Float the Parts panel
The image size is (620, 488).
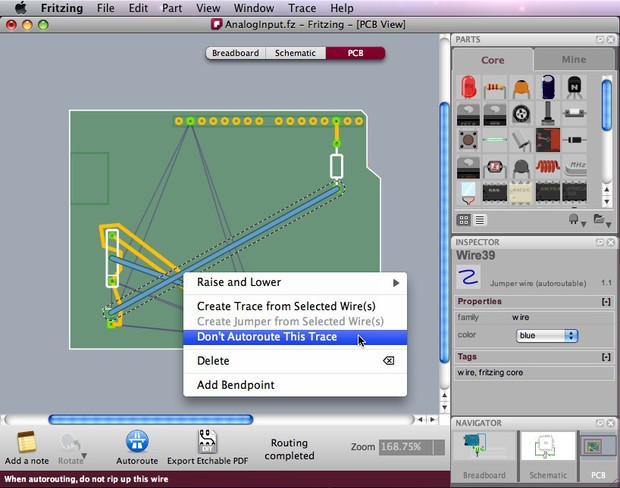600,40
